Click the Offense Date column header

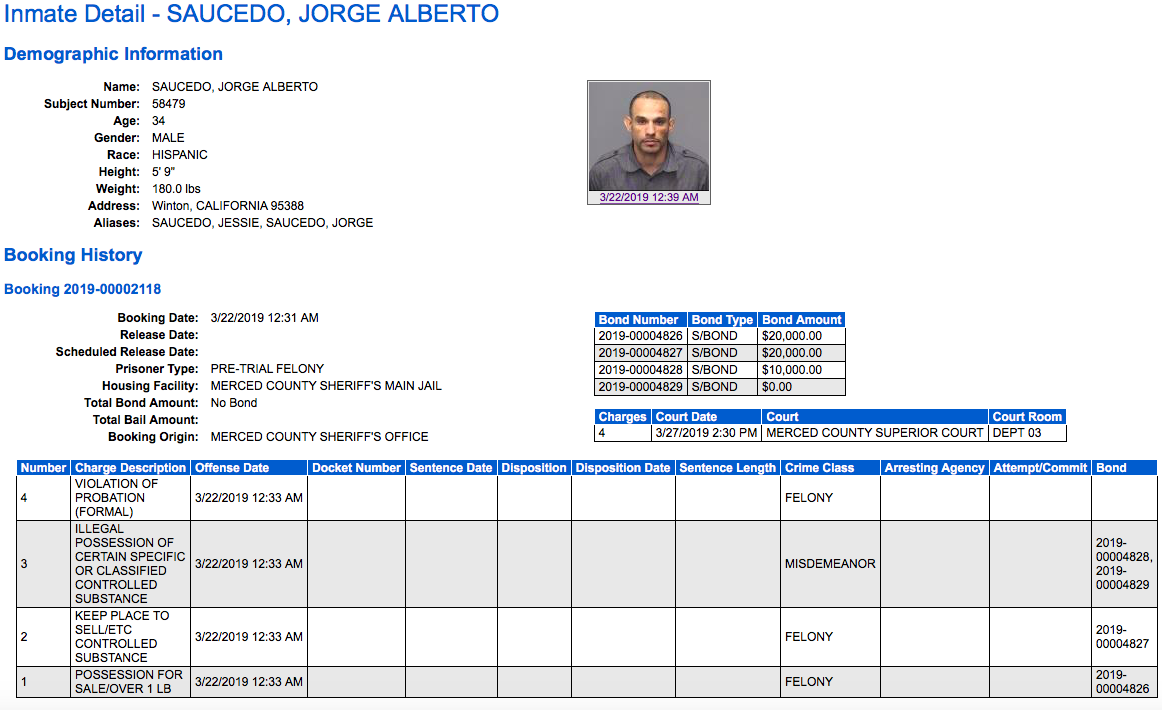coord(249,468)
